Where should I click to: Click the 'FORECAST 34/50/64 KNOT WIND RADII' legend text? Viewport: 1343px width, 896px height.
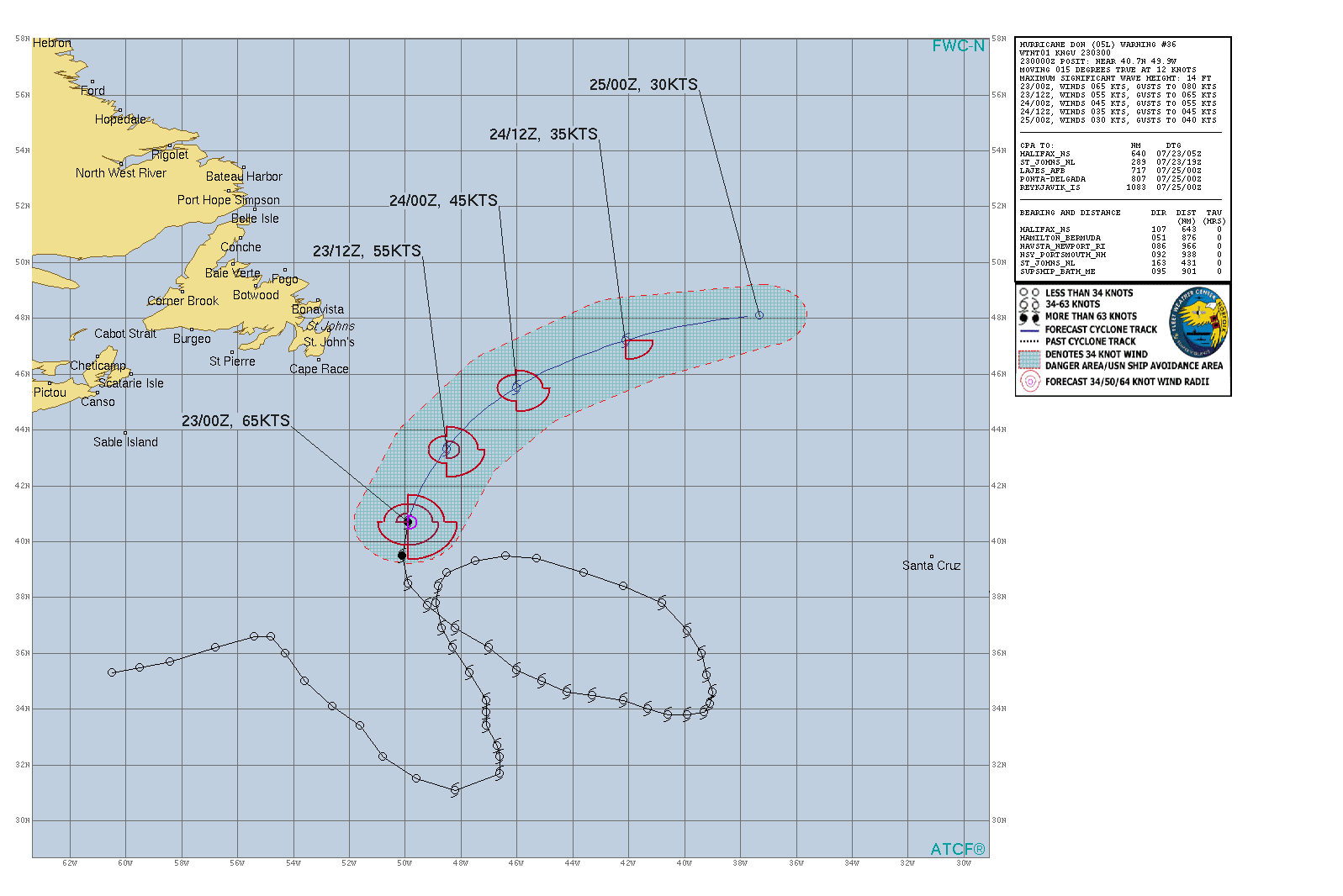click(1127, 382)
